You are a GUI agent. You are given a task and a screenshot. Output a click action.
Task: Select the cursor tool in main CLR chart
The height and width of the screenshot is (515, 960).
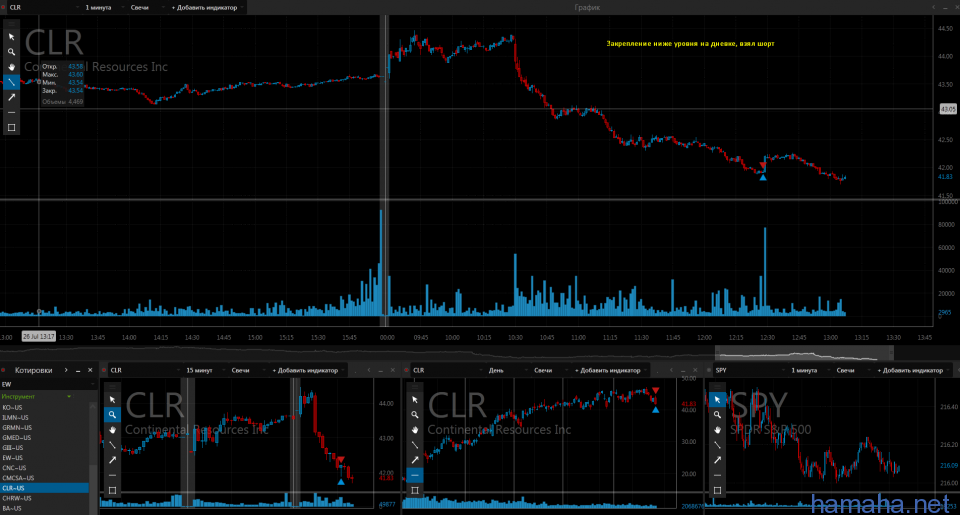click(x=11, y=37)
